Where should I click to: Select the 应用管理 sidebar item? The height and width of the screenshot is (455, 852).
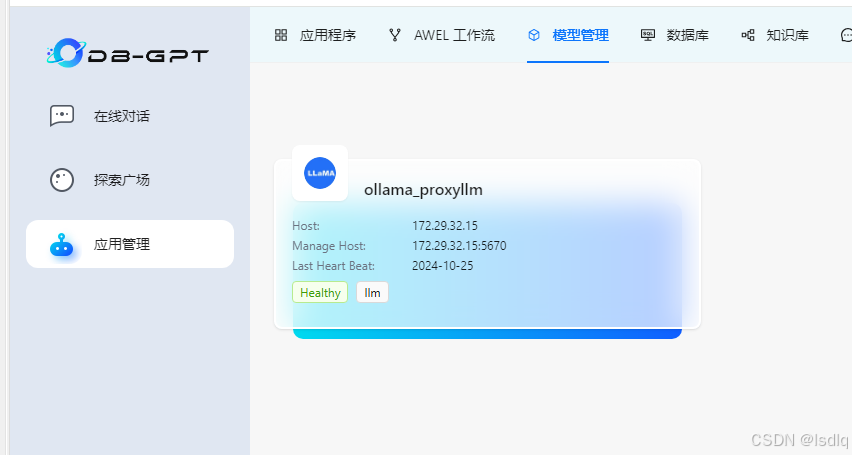[130, 244]
